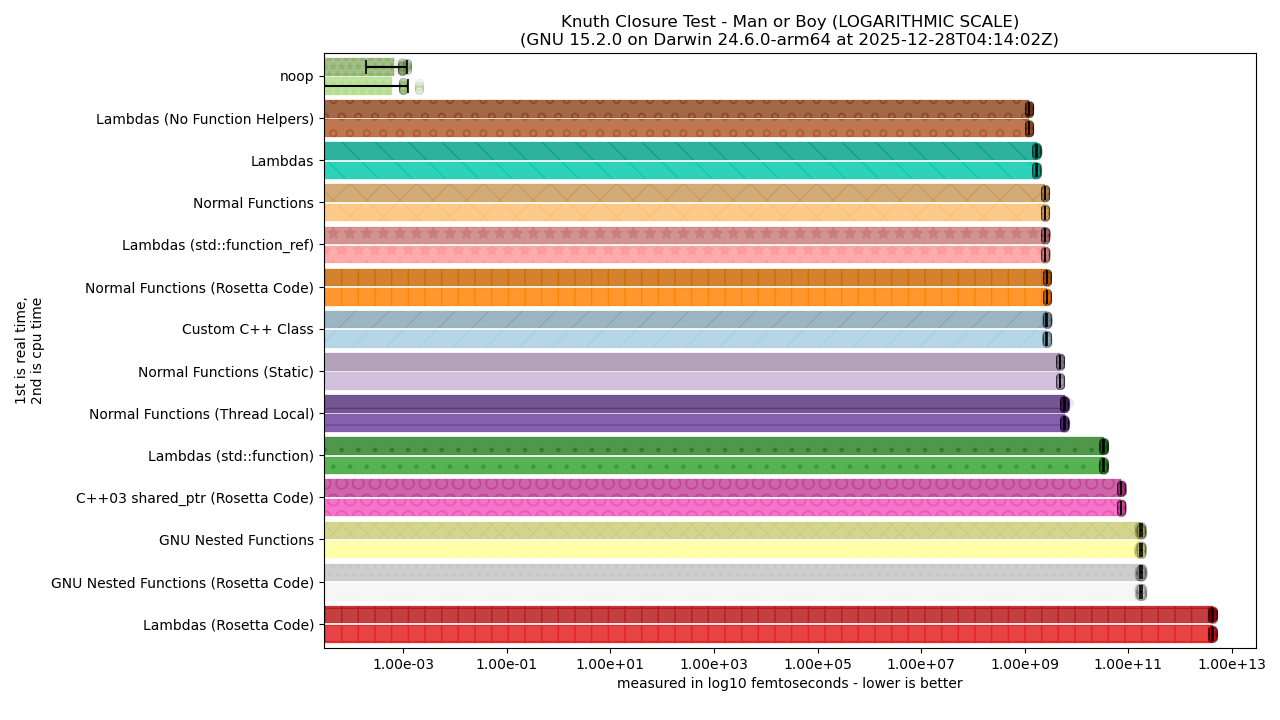Click the noop category label
This screenshot has height=720, width=1280.
tap(296, 76)
